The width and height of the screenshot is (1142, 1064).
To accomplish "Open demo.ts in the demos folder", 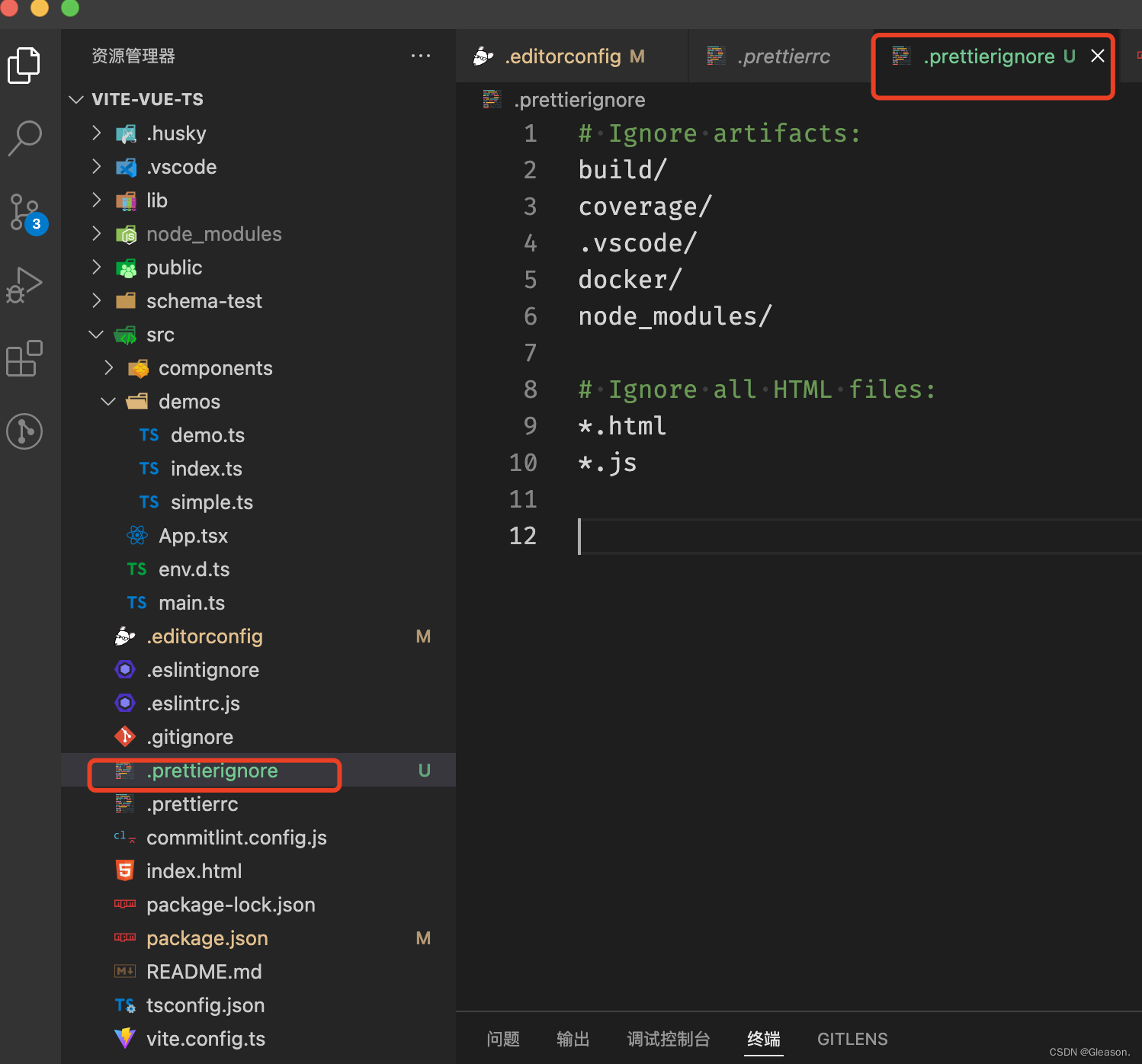I will (x=207, y=435).
